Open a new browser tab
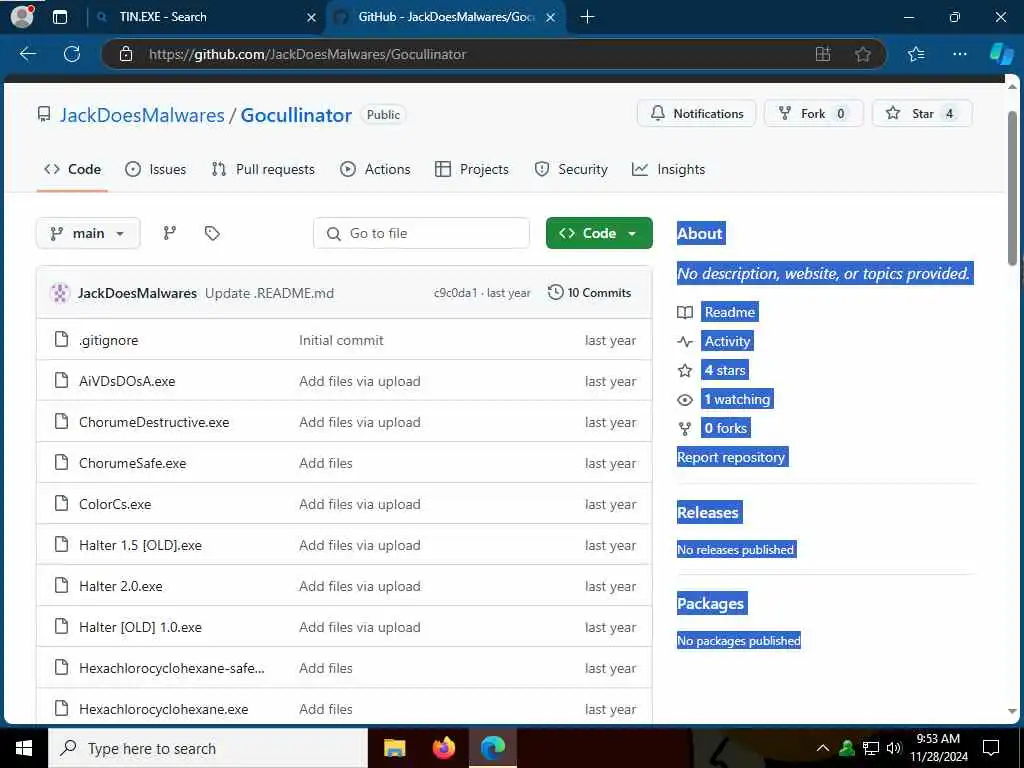Screen dimensions: 1024x768 (x=587, y=17)
